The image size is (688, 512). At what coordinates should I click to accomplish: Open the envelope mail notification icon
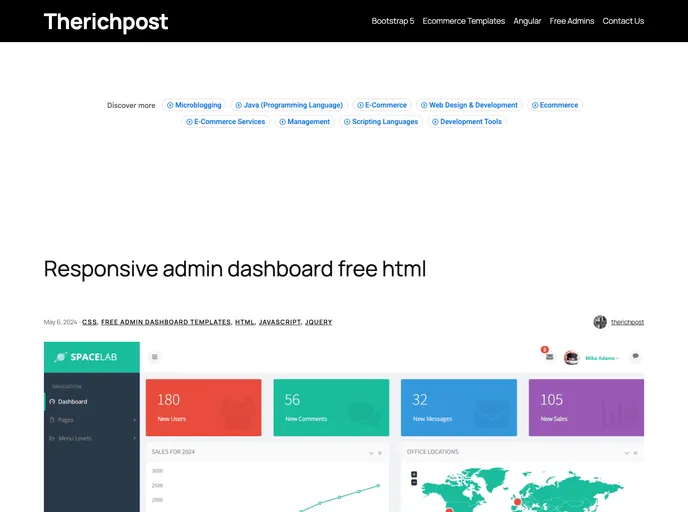(x=549, y=357)
